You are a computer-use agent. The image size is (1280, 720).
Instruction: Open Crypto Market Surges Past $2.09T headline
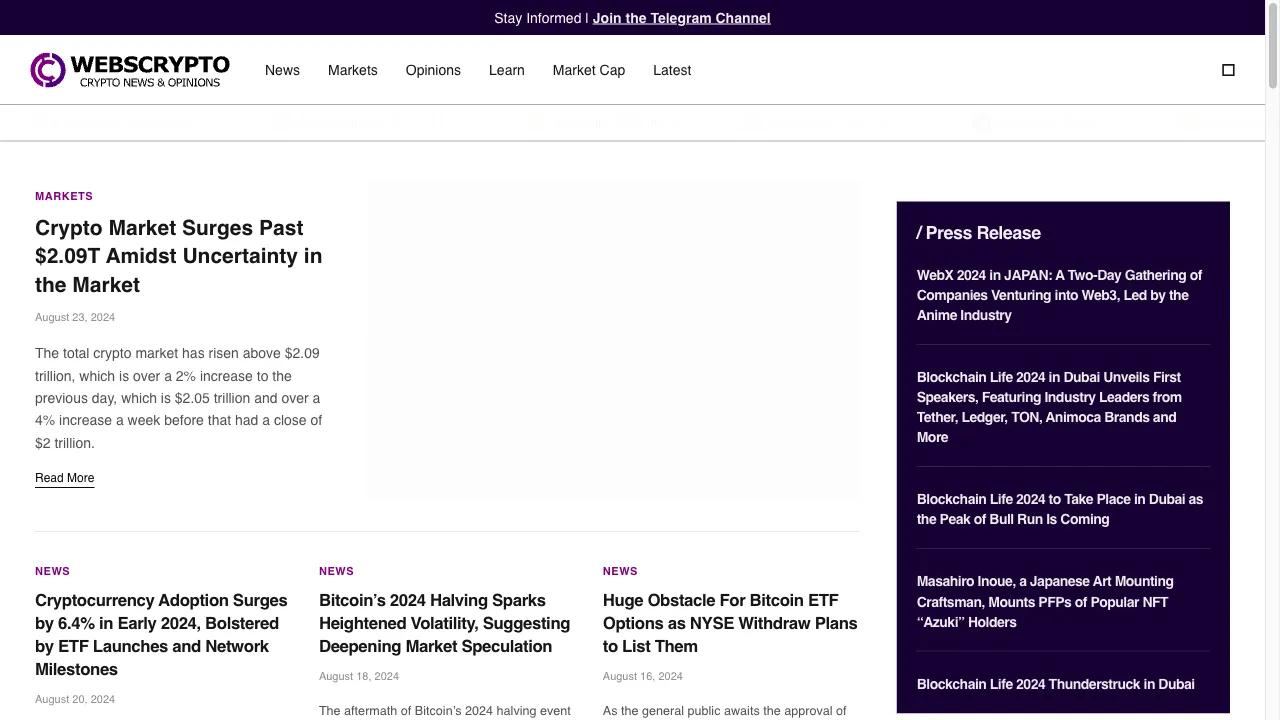coord(179,256)
